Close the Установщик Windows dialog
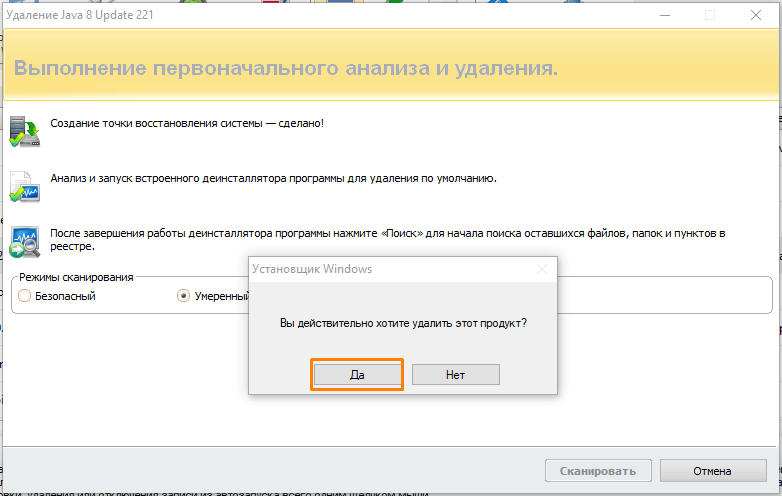This screenshot has height=496, width=782. tap(542, 269)
